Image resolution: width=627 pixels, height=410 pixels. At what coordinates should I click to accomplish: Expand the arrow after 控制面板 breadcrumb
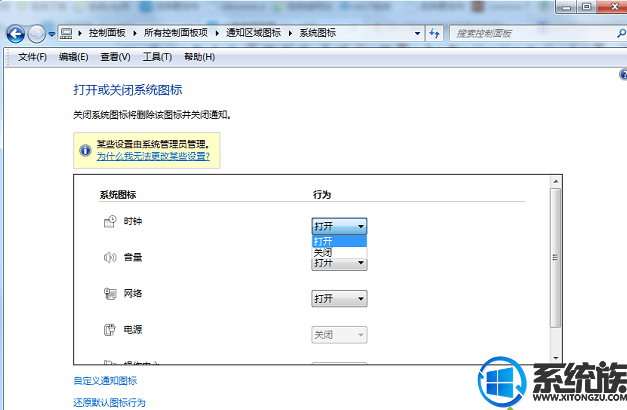click(x=135, y=34)
